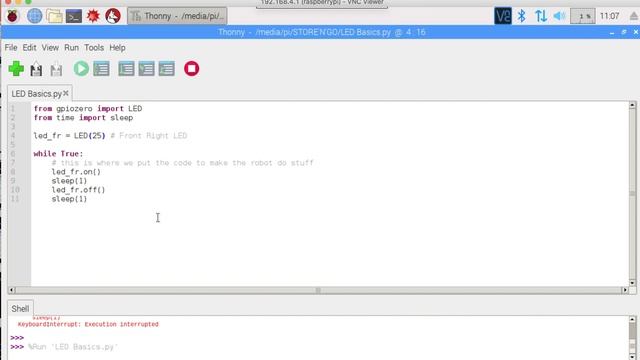640x360 pixels.
Task: Click the 'led_fr.on()' line
Action: tap(76, 172)
